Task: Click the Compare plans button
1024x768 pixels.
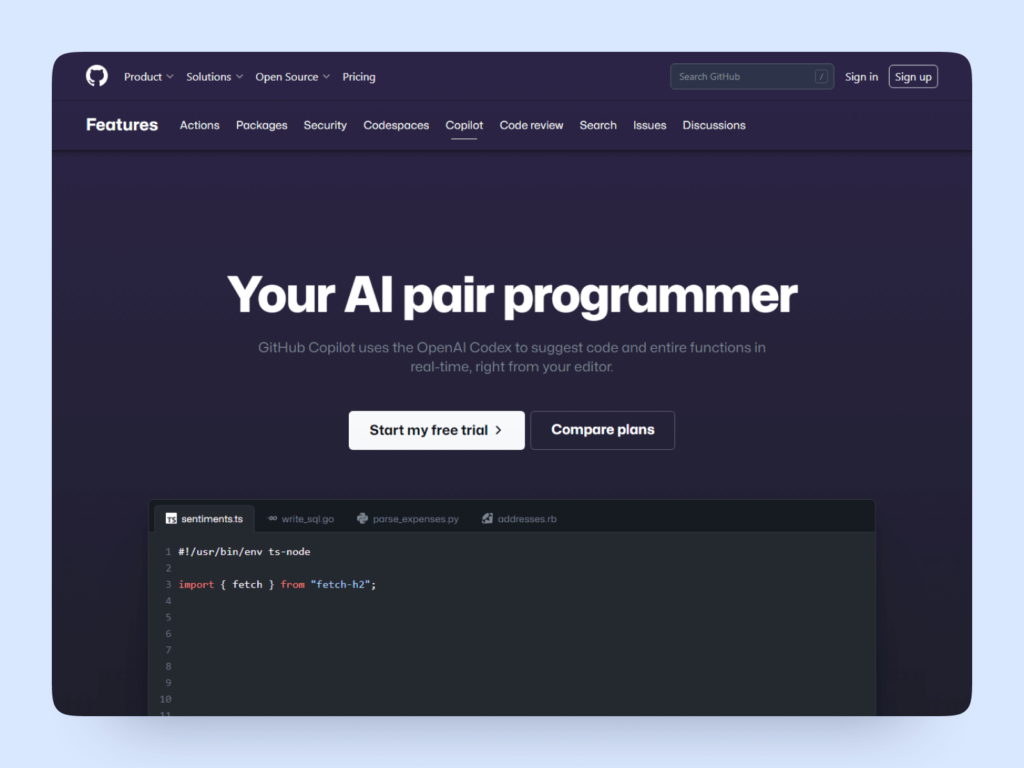Action: click(602, 430)
